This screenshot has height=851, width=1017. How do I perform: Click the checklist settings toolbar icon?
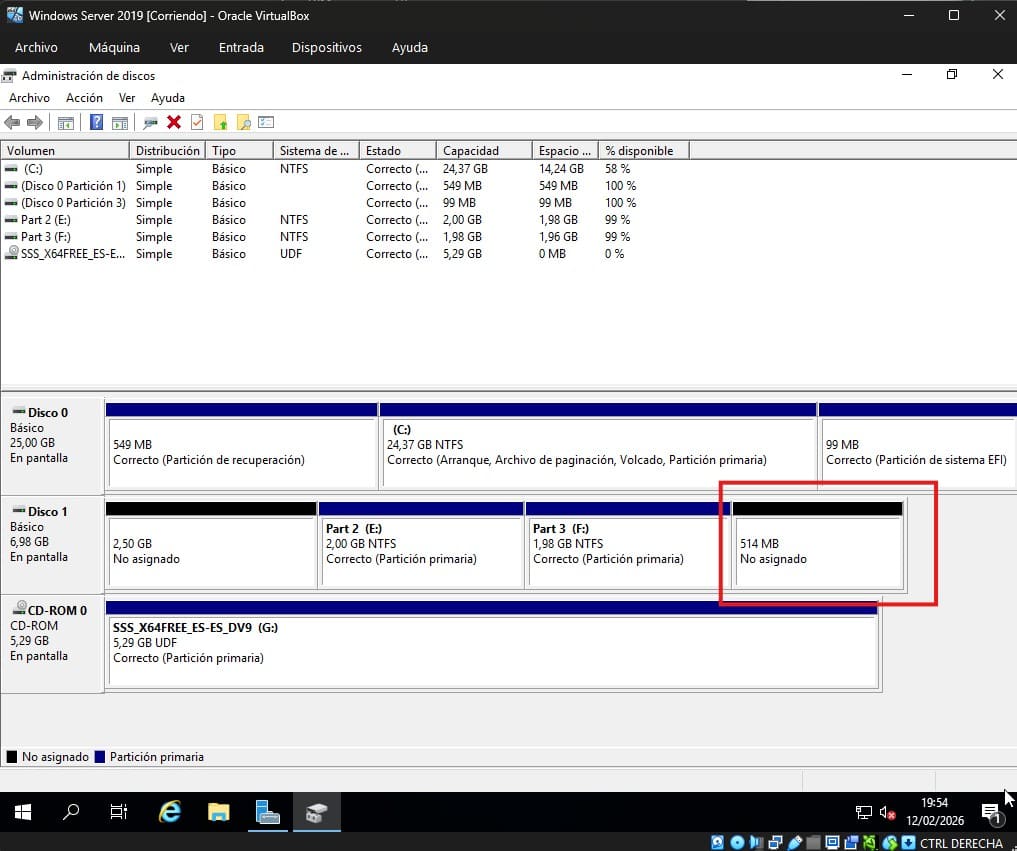pyautogui.click(x=266, y=122)
